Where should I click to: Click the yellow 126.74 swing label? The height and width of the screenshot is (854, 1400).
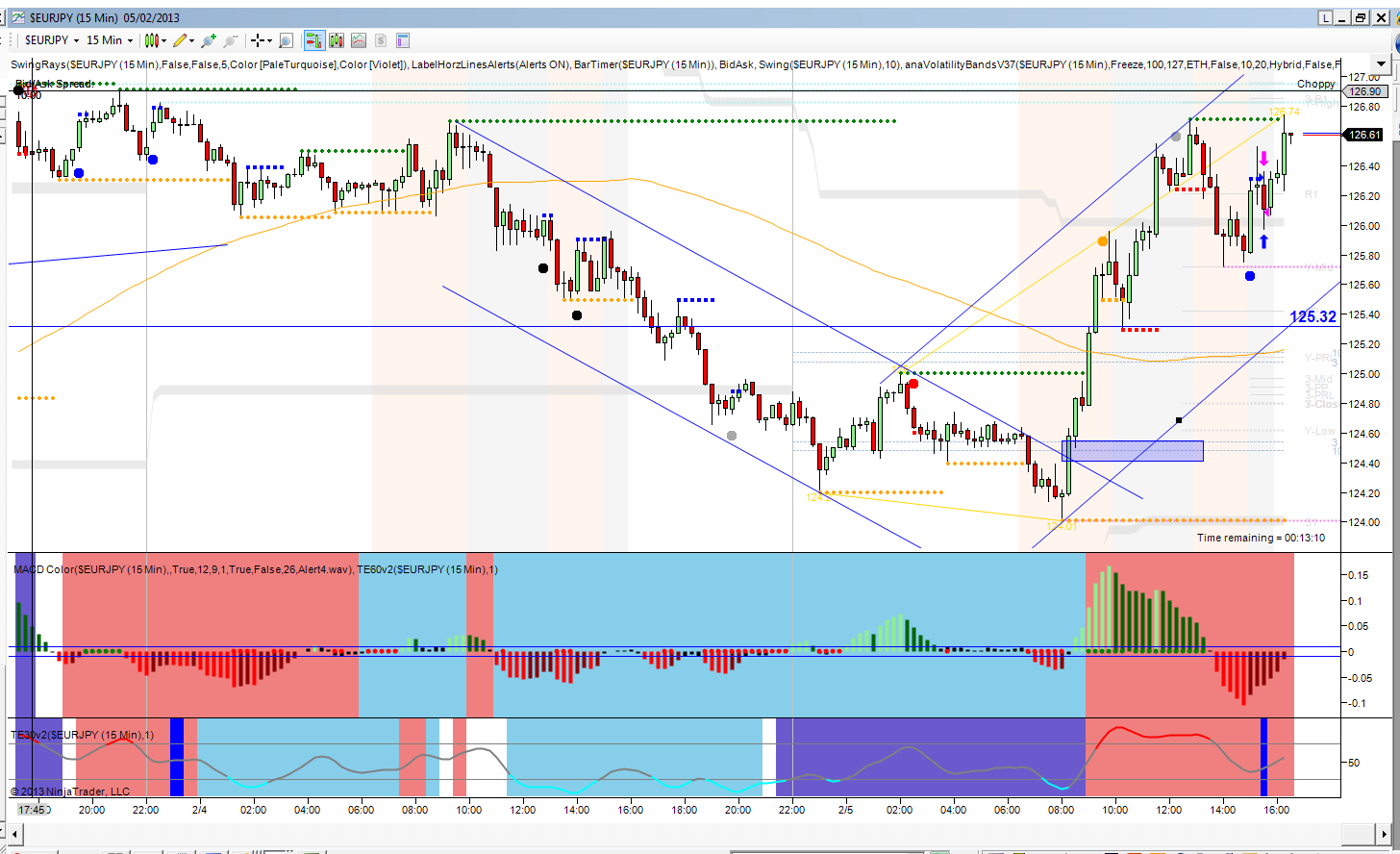(1285, 113)
